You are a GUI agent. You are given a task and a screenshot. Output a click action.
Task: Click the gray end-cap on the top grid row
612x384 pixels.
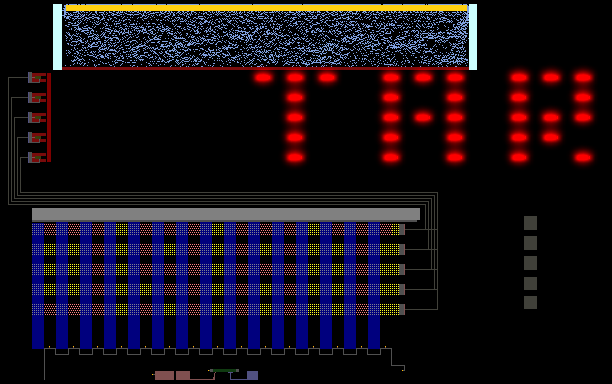402,229
